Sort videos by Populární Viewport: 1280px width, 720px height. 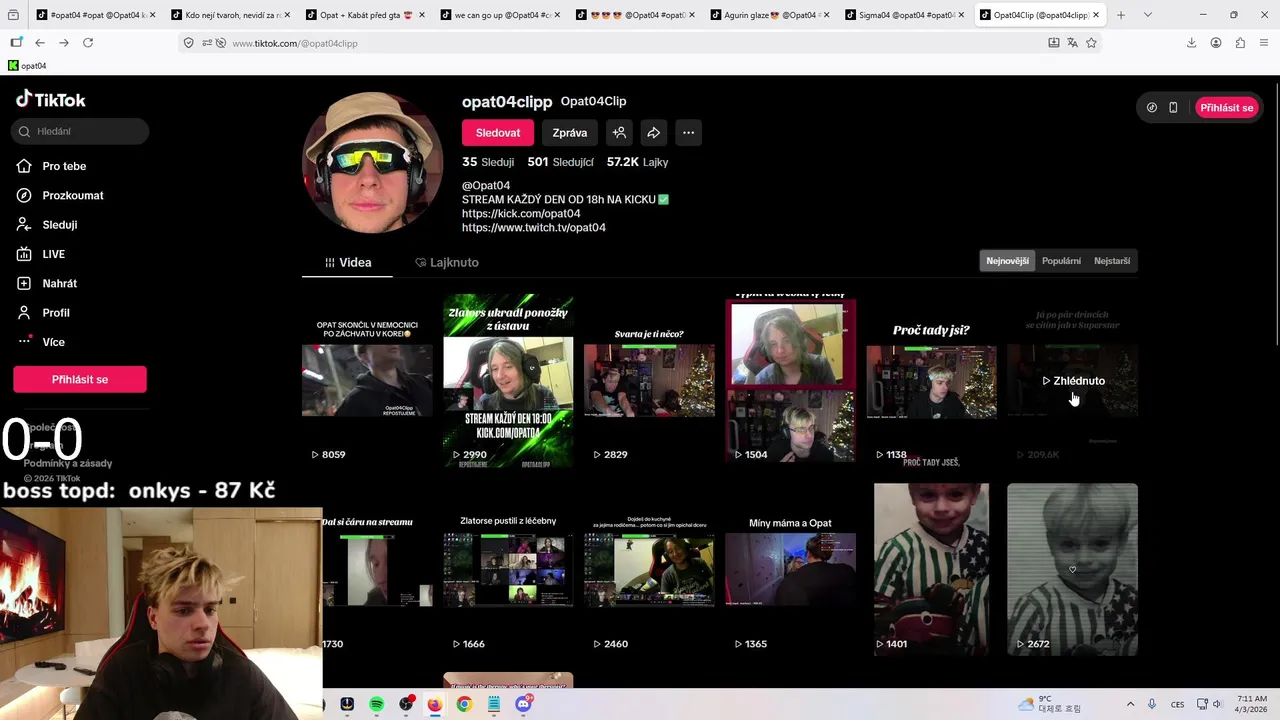[1061, 261]
